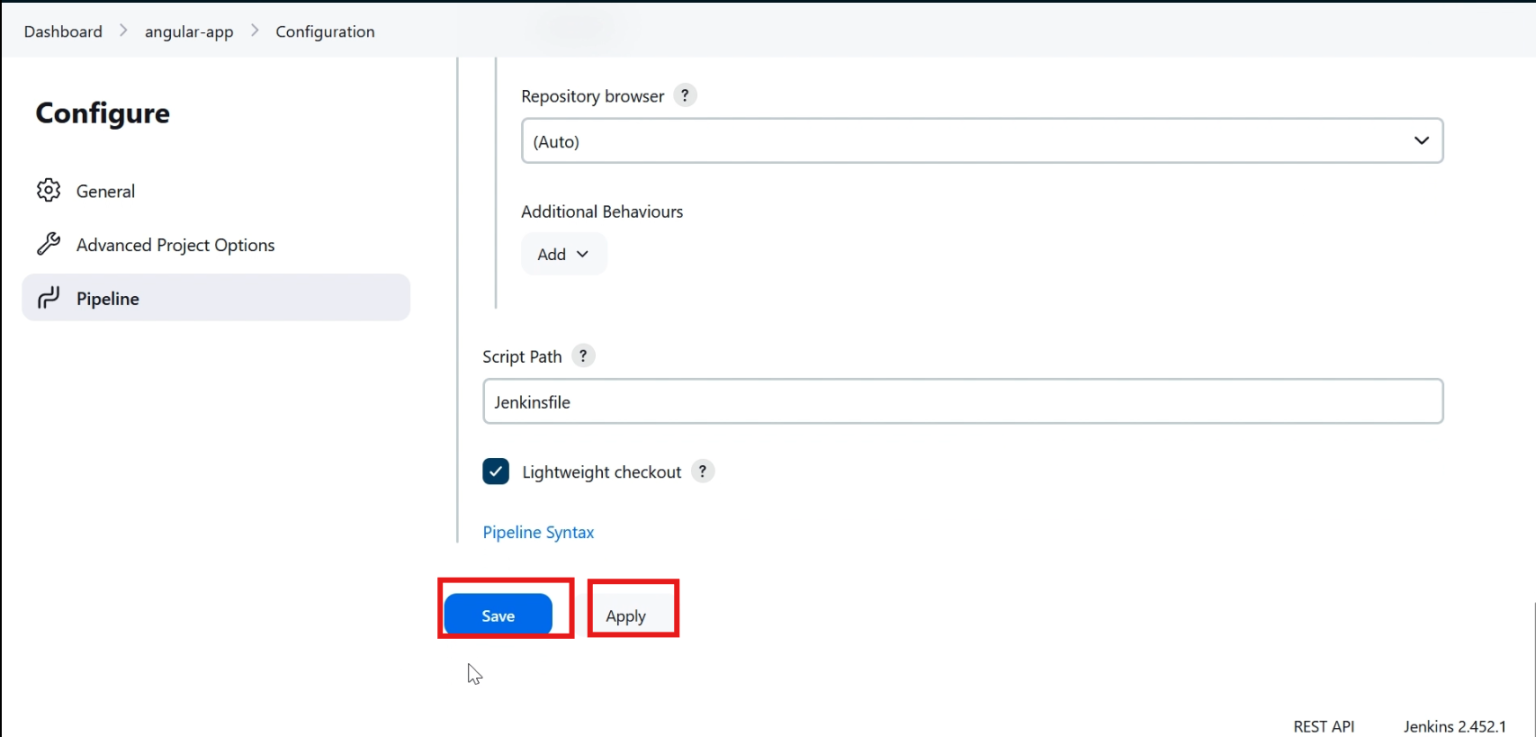Switch to Advanced Project Options section
Viewport: 1536px width, 737px height.
pyautogui.click(x=175, y=244)
